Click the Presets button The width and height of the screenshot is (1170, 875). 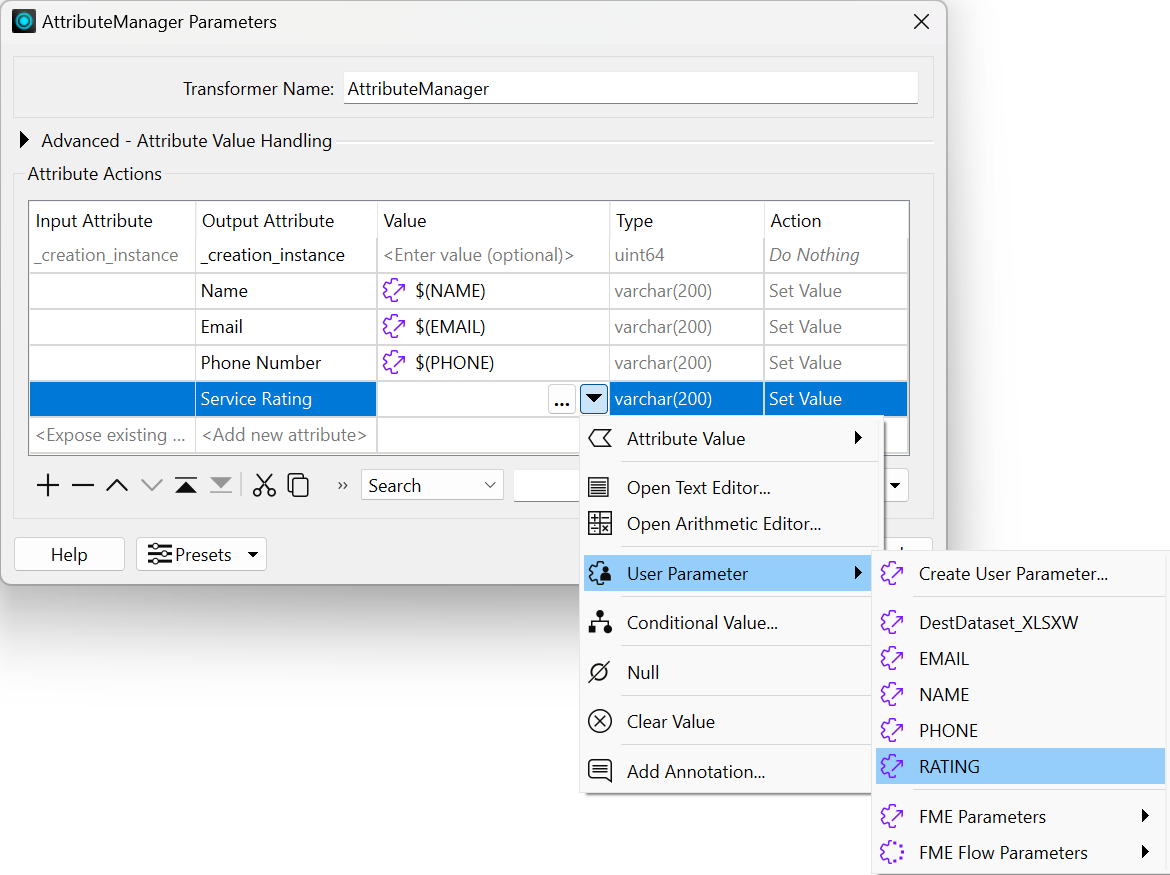tap(201, 554)
